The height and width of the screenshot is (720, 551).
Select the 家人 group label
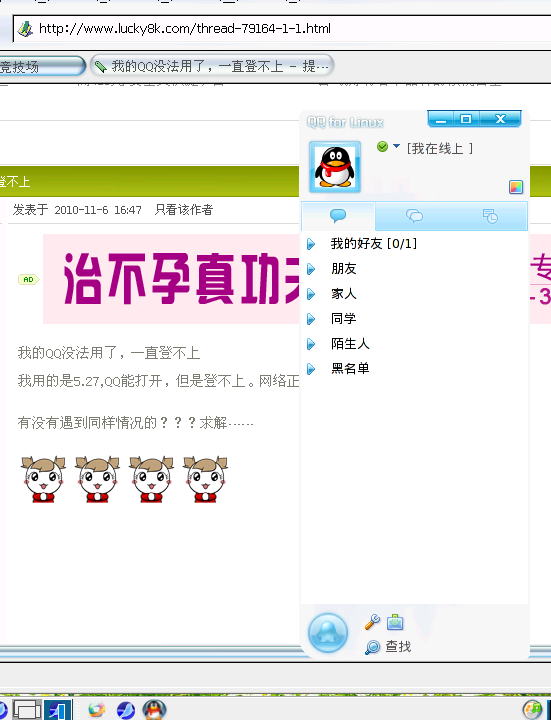click(x=343, y=294)
